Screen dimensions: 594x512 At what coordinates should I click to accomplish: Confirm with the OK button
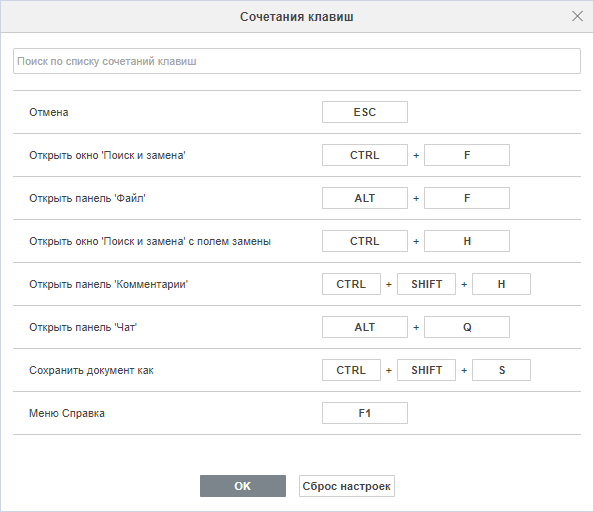(x=243, y=486)
